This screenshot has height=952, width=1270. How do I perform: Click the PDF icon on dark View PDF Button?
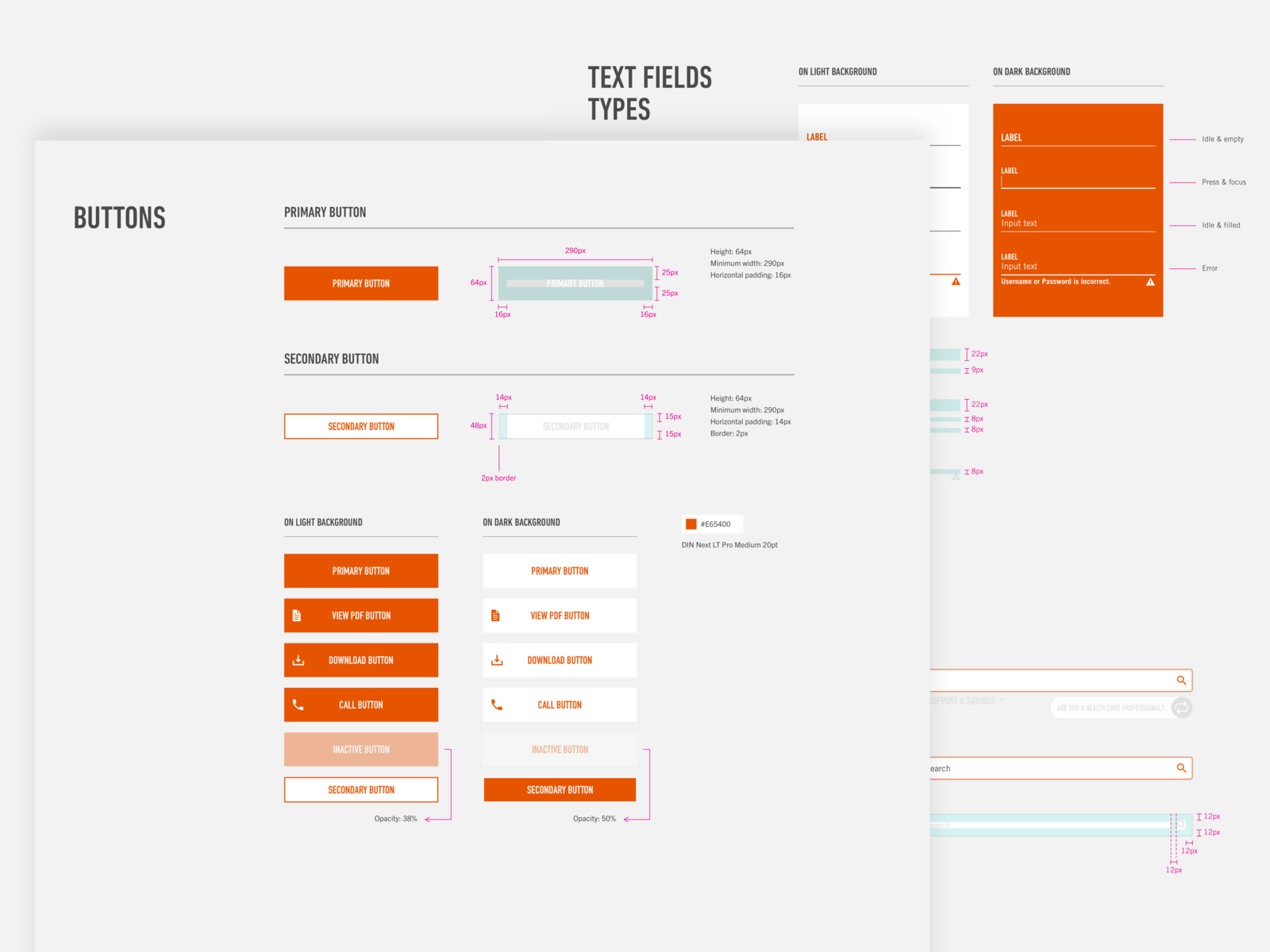pyautogui.click(x=497, y=615)
